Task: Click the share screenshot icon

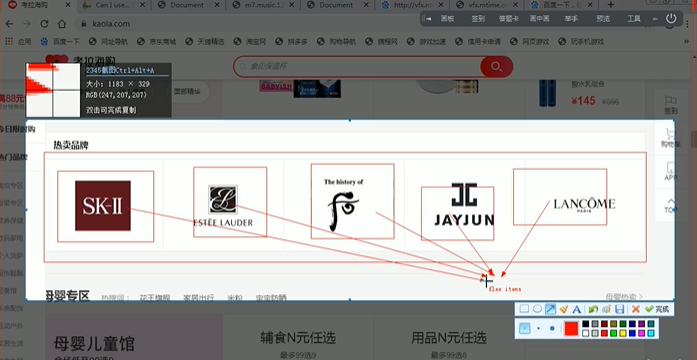Action: [606, 309]
